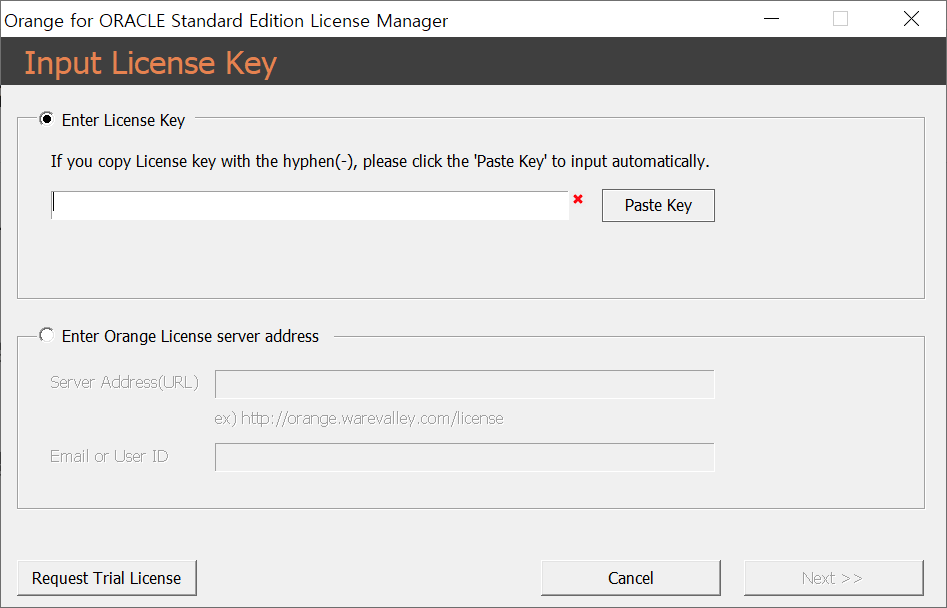Click the Cancel button
Image resolution: width=947 pixels, height=608 pixels.
coord(631,578)
